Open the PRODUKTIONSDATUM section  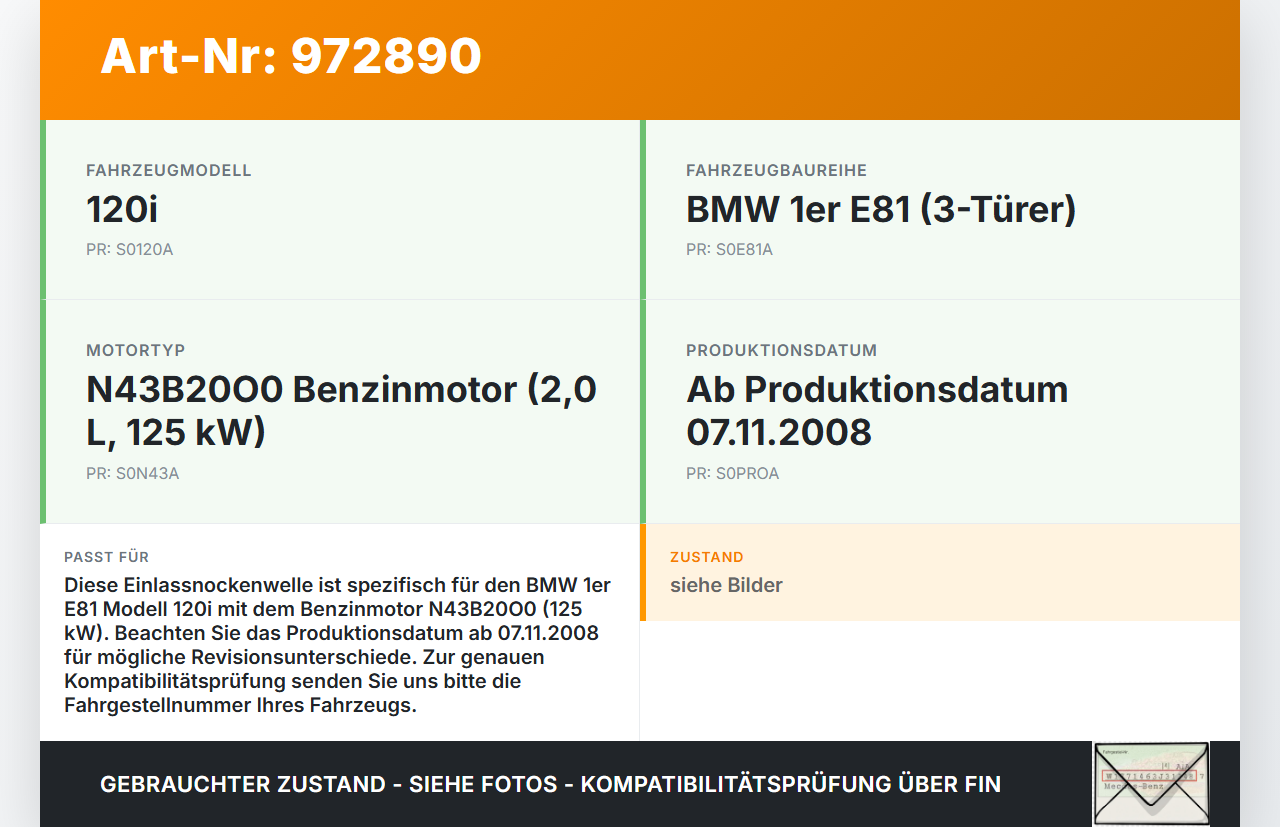(x=781, y=350)
